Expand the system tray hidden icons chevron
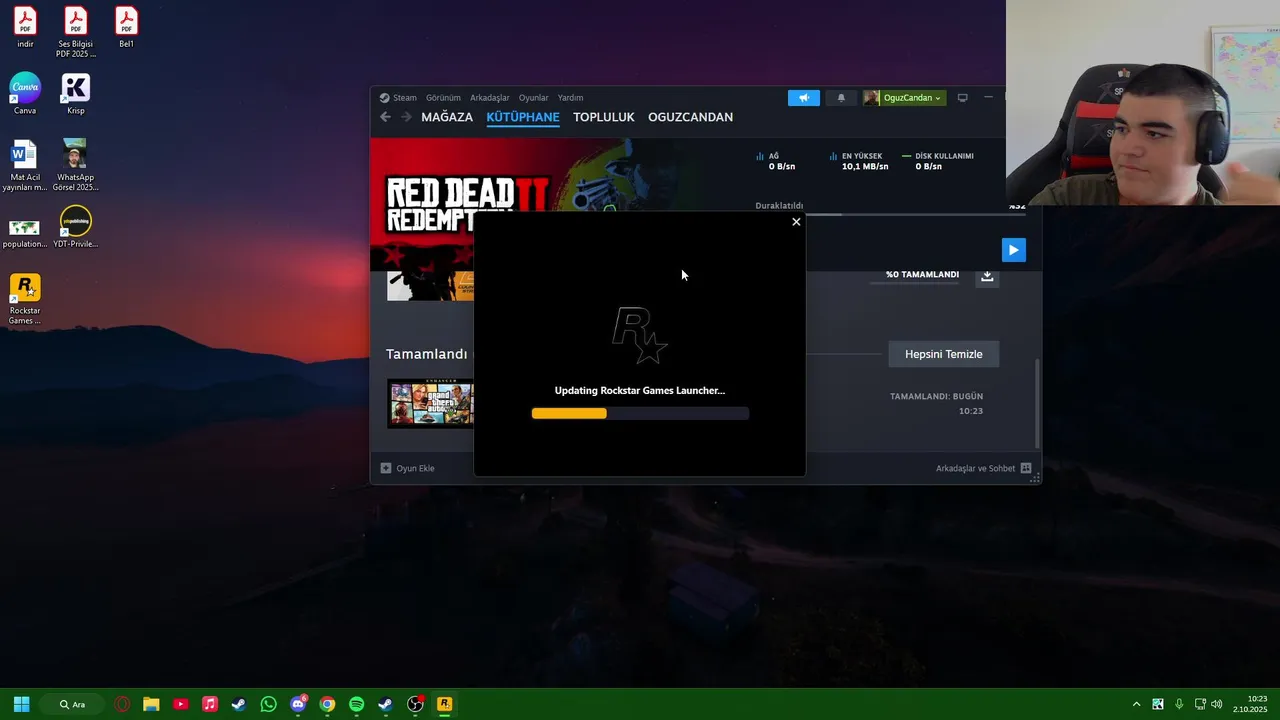The image size is (1280, 720). coord(1136,704)
